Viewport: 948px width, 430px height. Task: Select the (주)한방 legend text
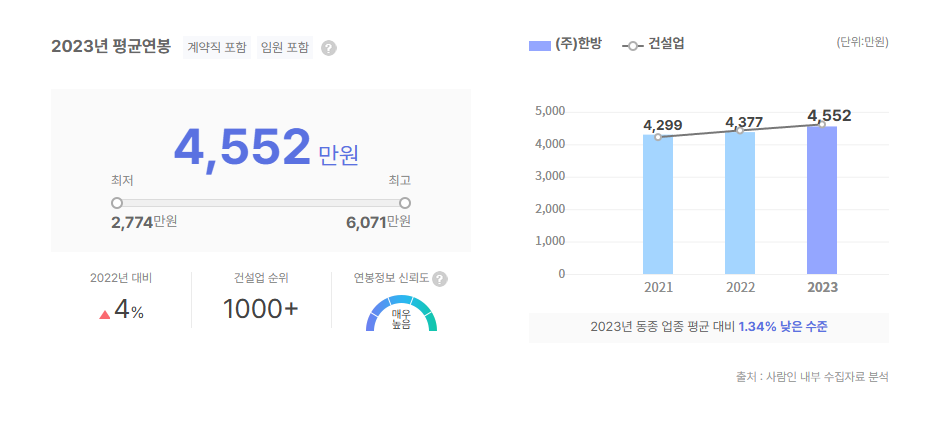(x=579, y=44)
